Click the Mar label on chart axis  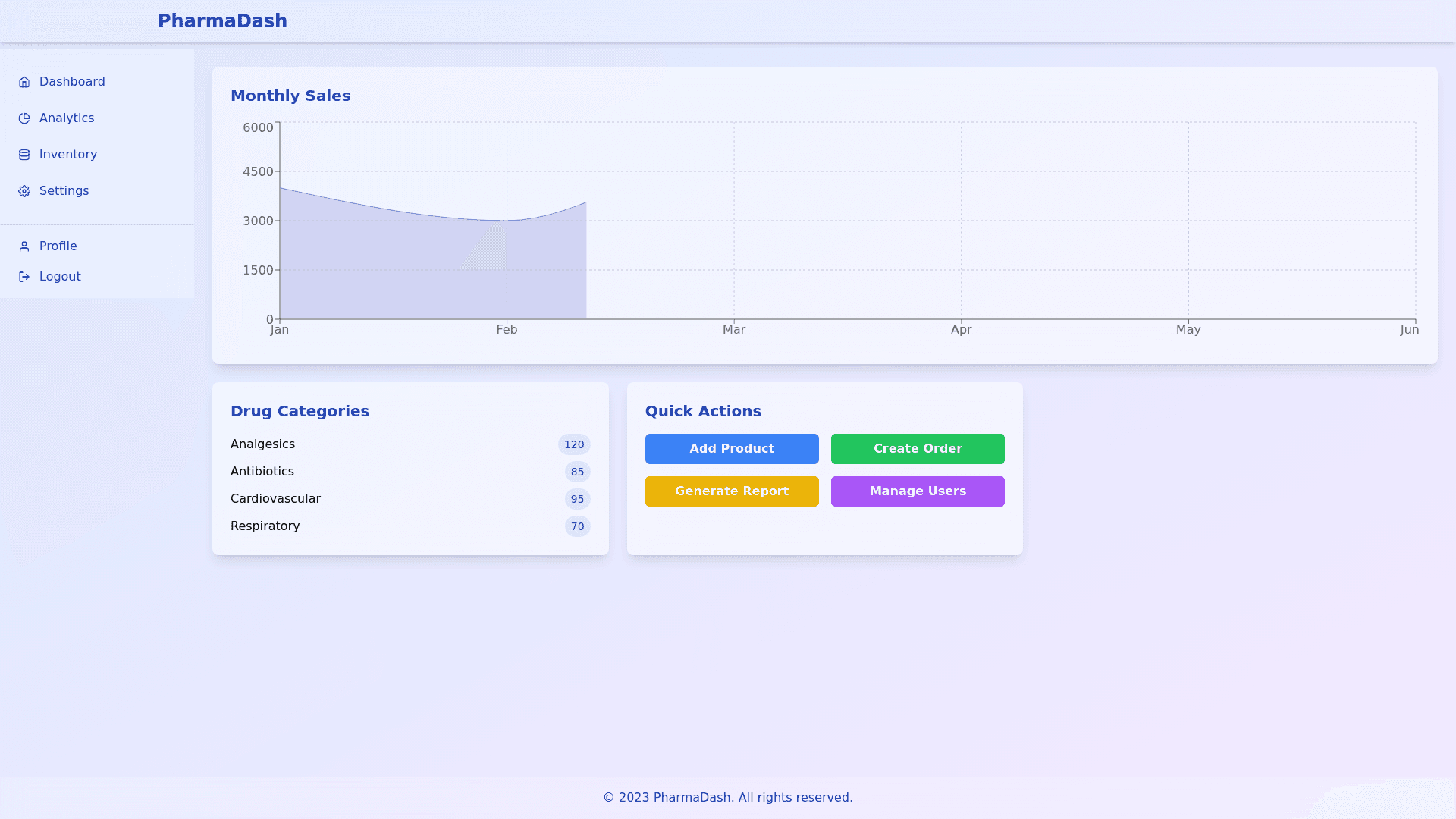733,330
